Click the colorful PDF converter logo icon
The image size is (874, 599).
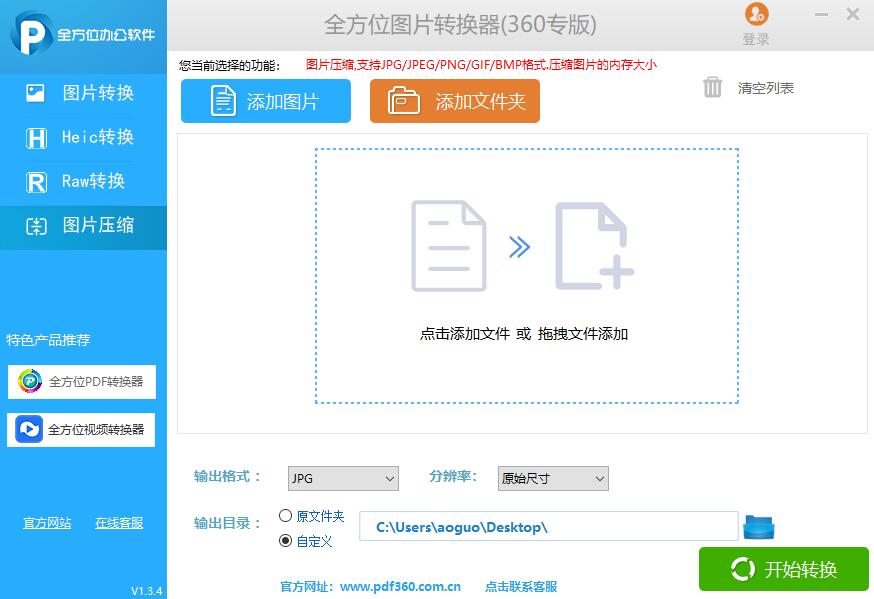30,382
